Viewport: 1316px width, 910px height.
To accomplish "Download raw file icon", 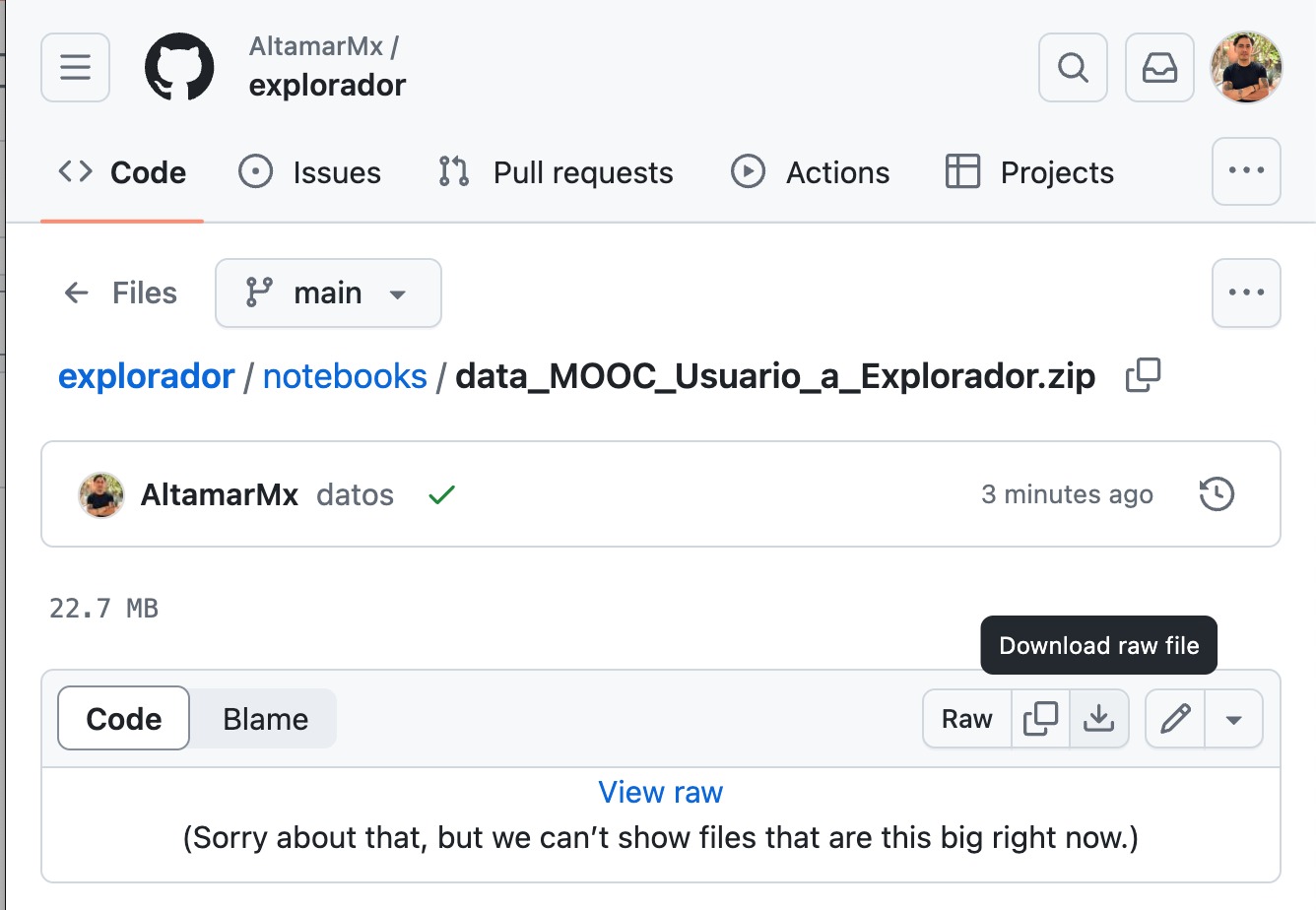I will (1098, 719).
